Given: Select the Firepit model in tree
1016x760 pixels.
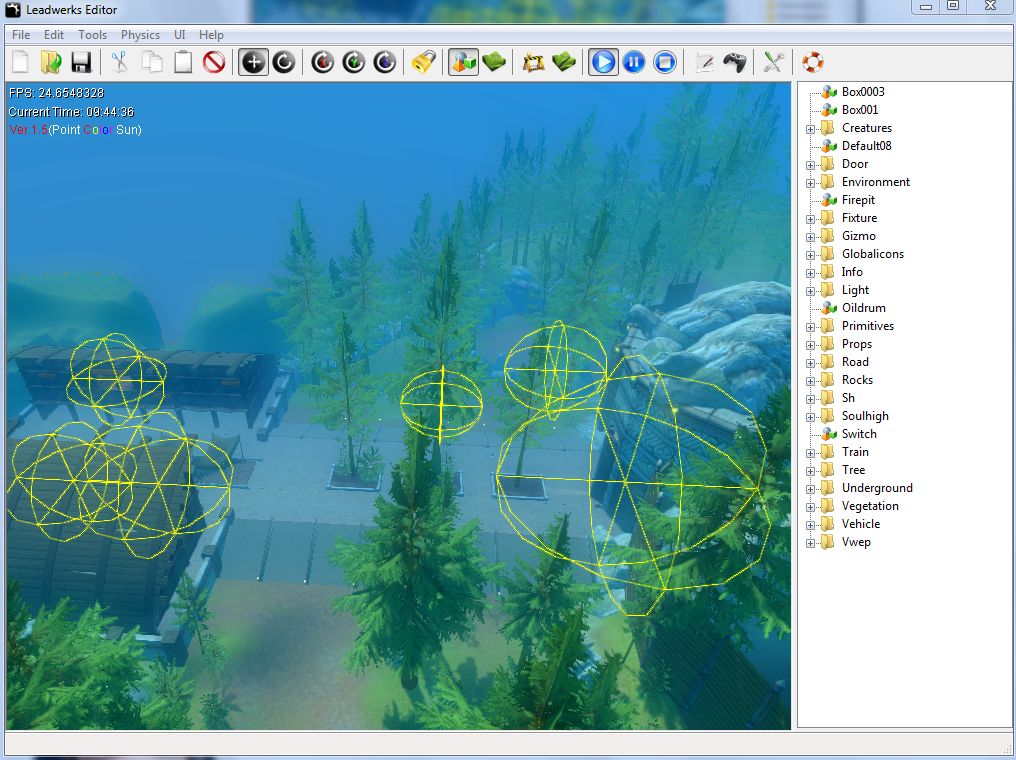Looking at the screenshot, I should tap(858, 200).
